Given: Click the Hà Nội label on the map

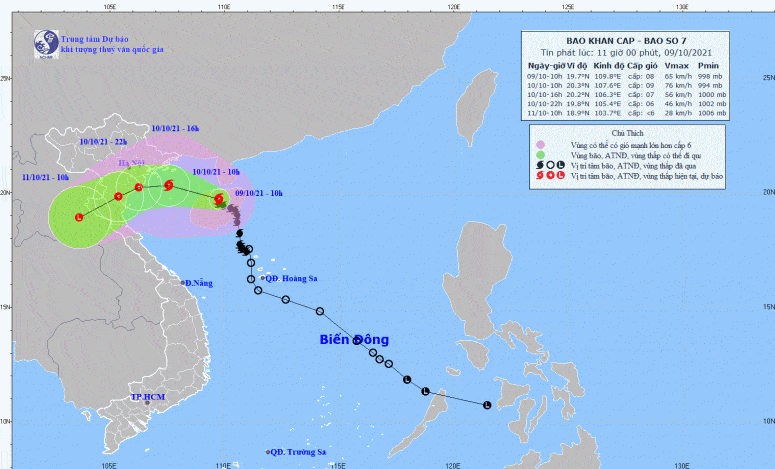Looking at the screenshot, I should click(132, 163).
